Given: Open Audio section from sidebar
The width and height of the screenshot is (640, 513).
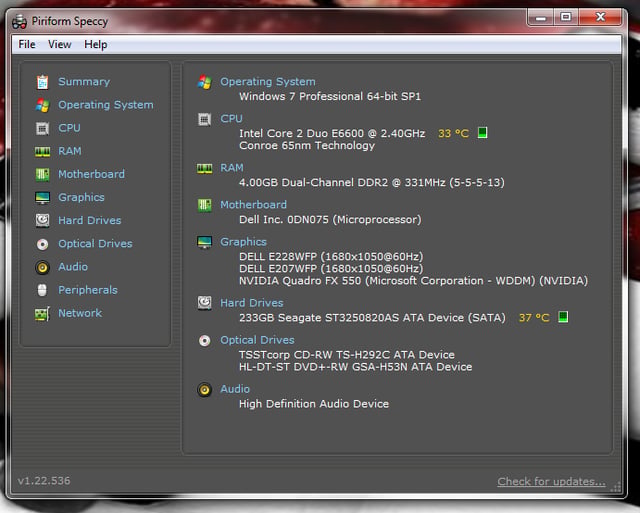Looking at the screenshot, I should pos(73,267).
